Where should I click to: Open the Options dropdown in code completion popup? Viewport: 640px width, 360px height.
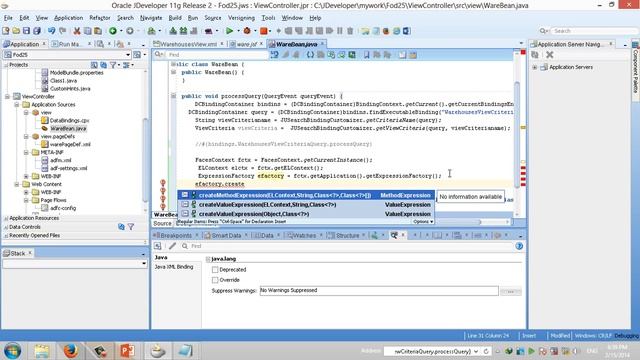pos(423,222)
